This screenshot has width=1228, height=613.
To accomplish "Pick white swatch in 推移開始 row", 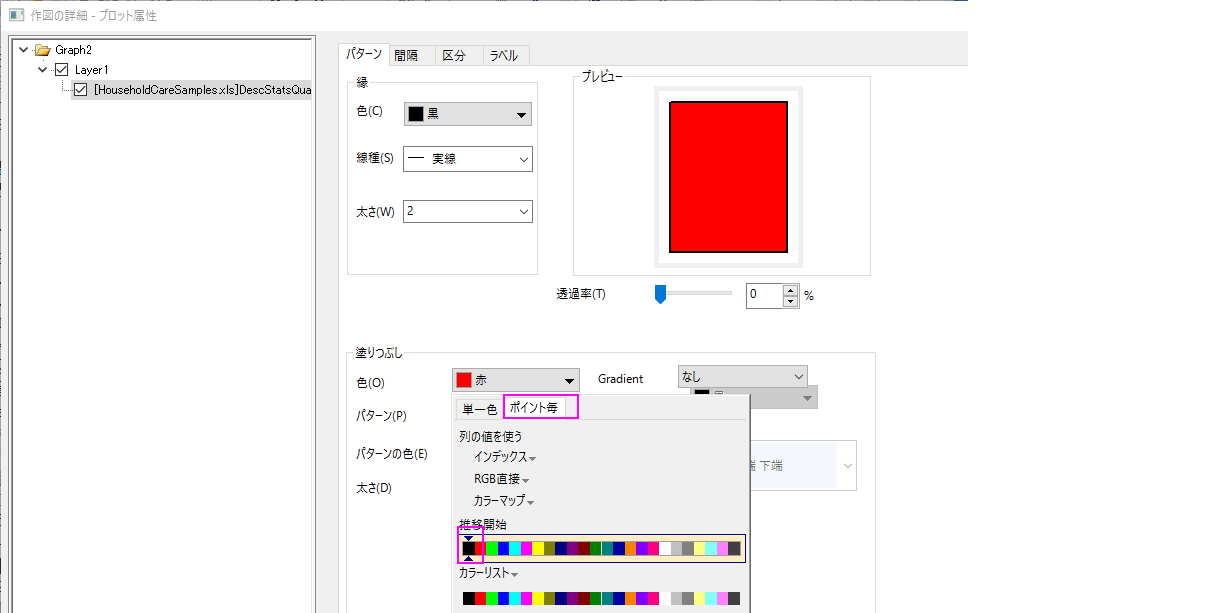I will [665, 548].
